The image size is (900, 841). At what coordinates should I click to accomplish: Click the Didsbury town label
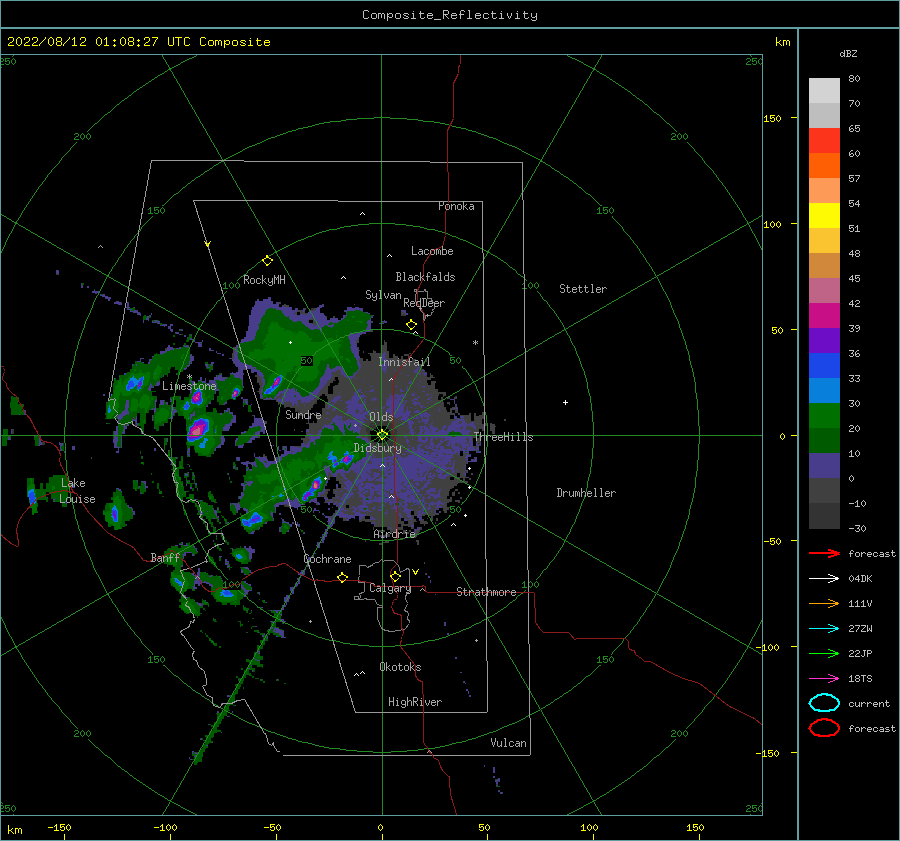click(x=378, y=448)
